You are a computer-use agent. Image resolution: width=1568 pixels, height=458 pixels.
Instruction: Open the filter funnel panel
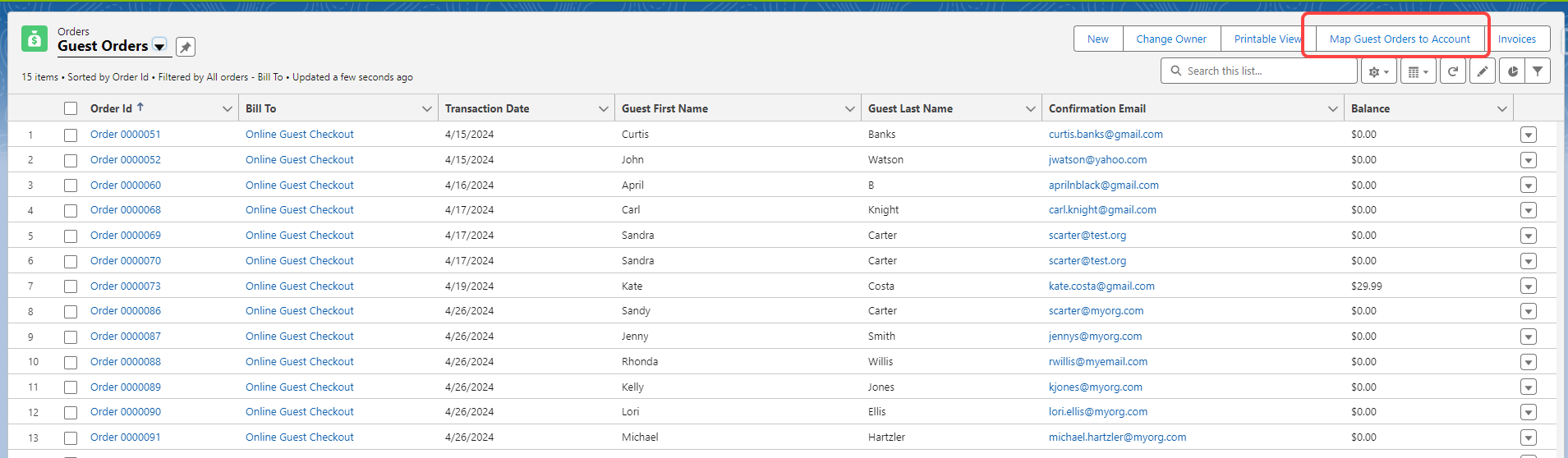(x=1537, y=71)
